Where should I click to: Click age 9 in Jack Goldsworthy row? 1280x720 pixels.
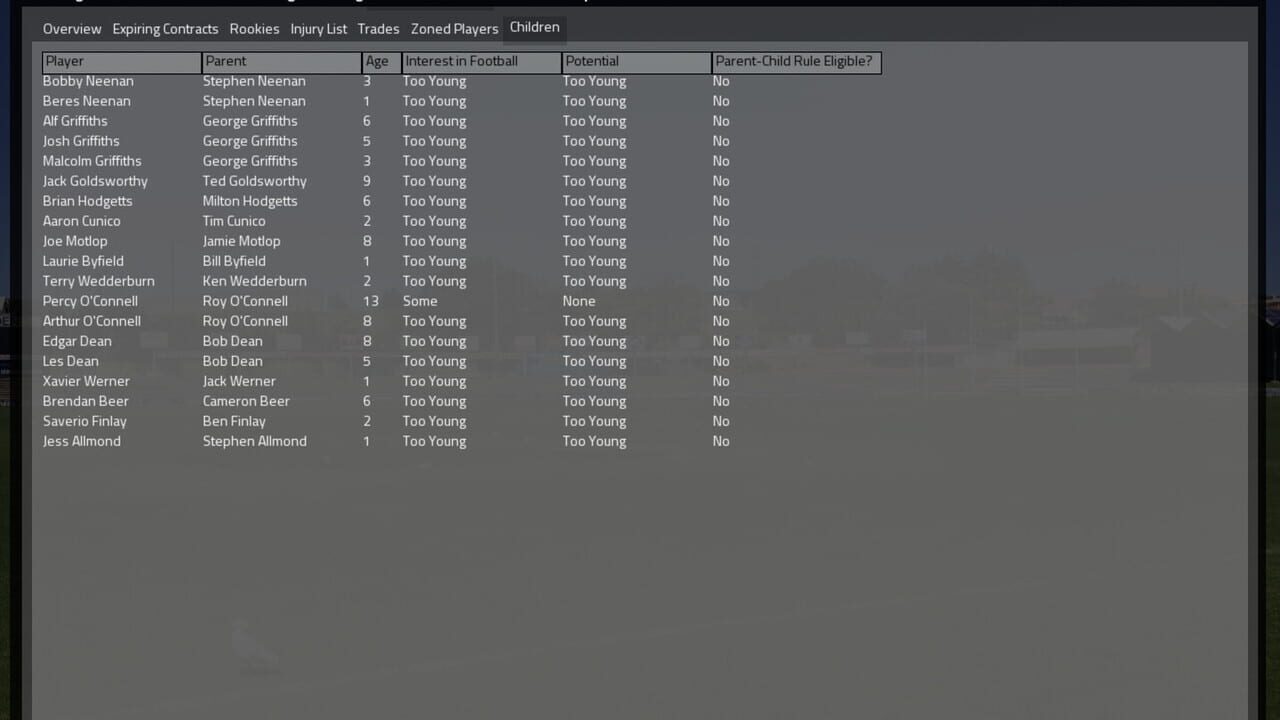367,181
